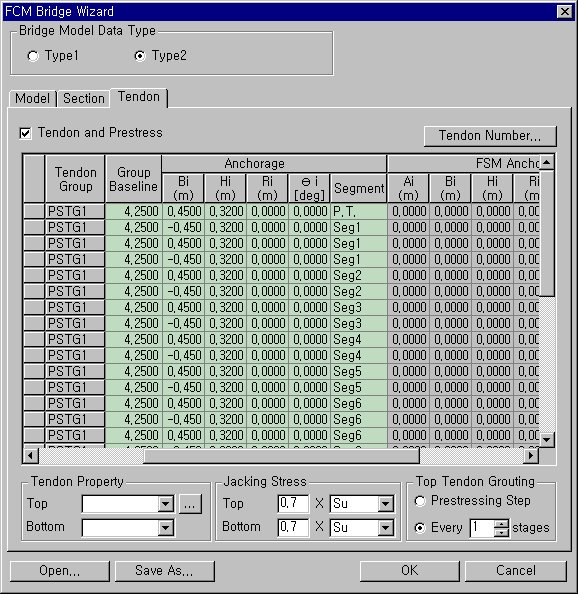Choose Prestressing Step grouting option
The height and width of the screenshot is (594, 578).
420,501
